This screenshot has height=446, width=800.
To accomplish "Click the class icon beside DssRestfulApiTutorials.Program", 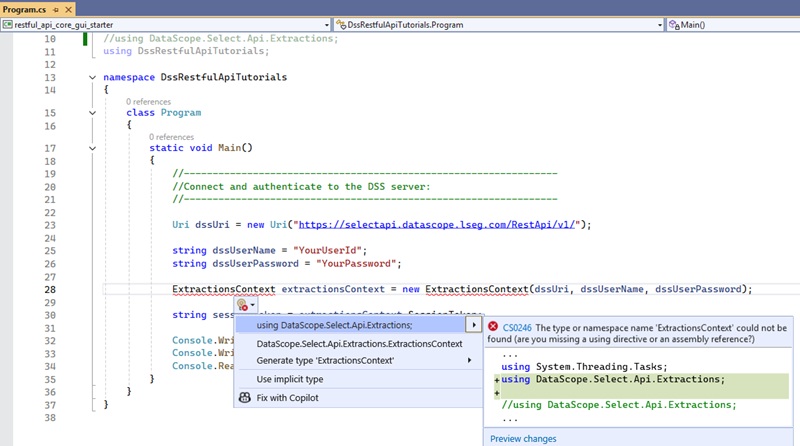I will [339, 24].
